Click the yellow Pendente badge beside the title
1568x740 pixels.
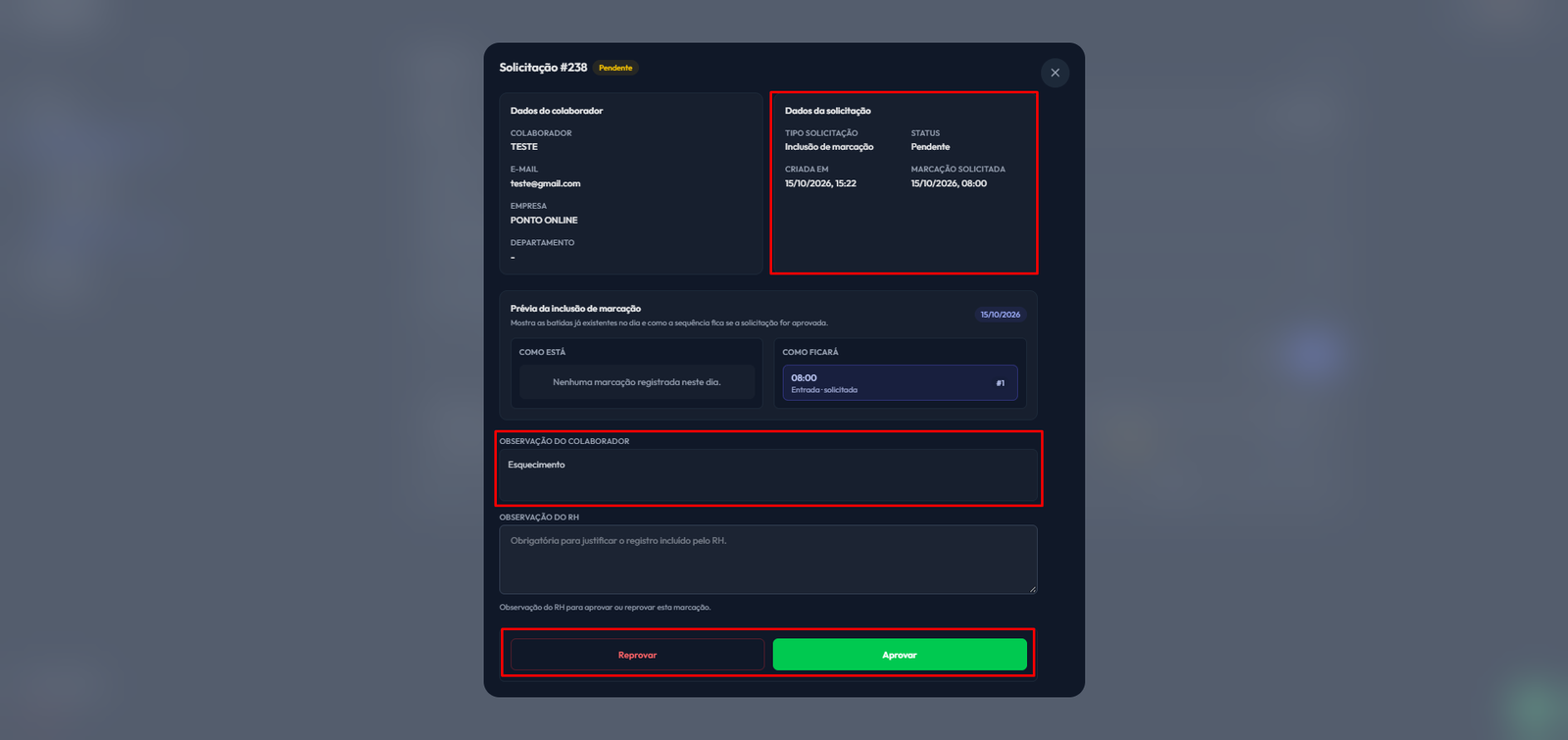(615, 68)
